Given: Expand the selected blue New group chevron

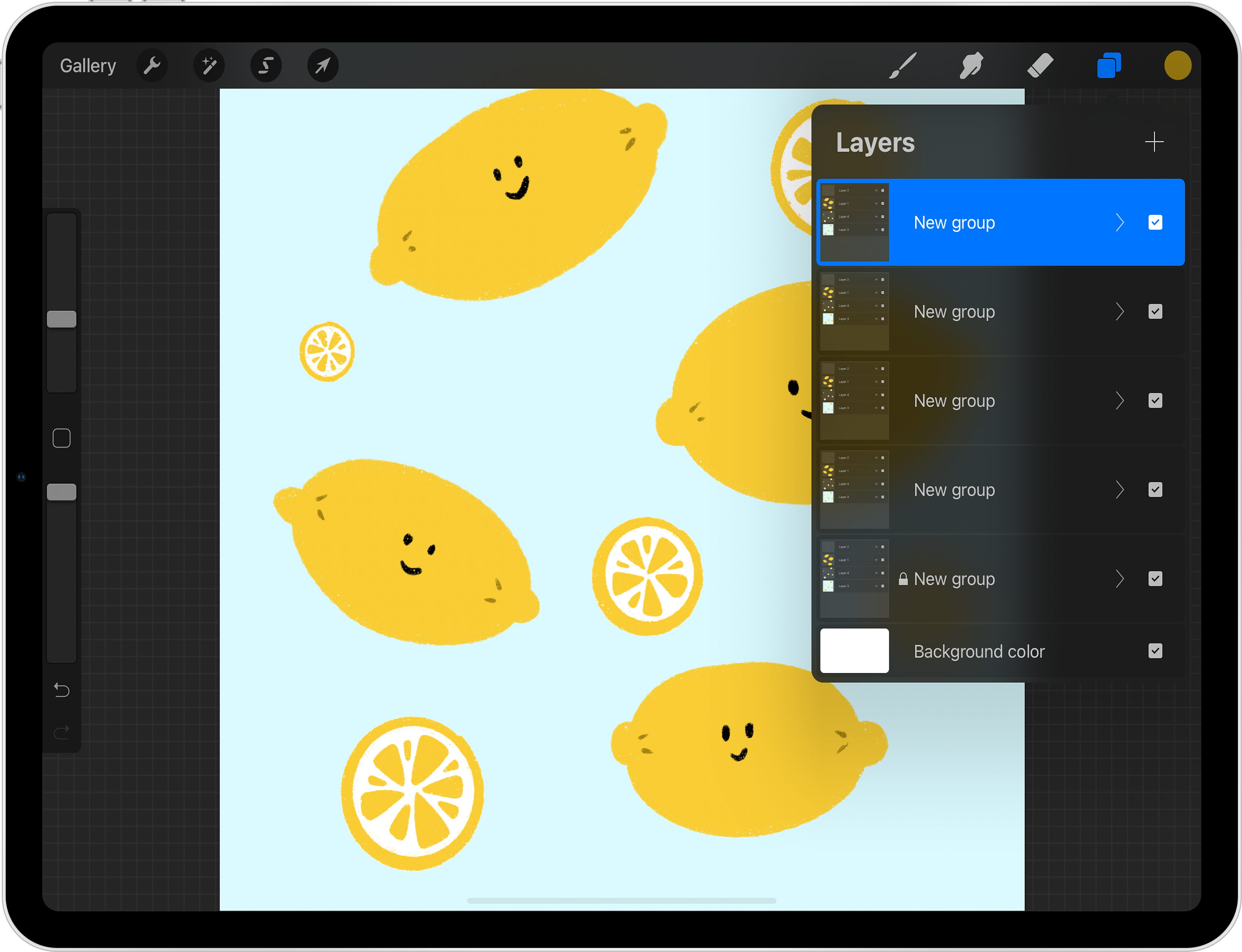Looking at the screenshot, I should pos(1120,223).
